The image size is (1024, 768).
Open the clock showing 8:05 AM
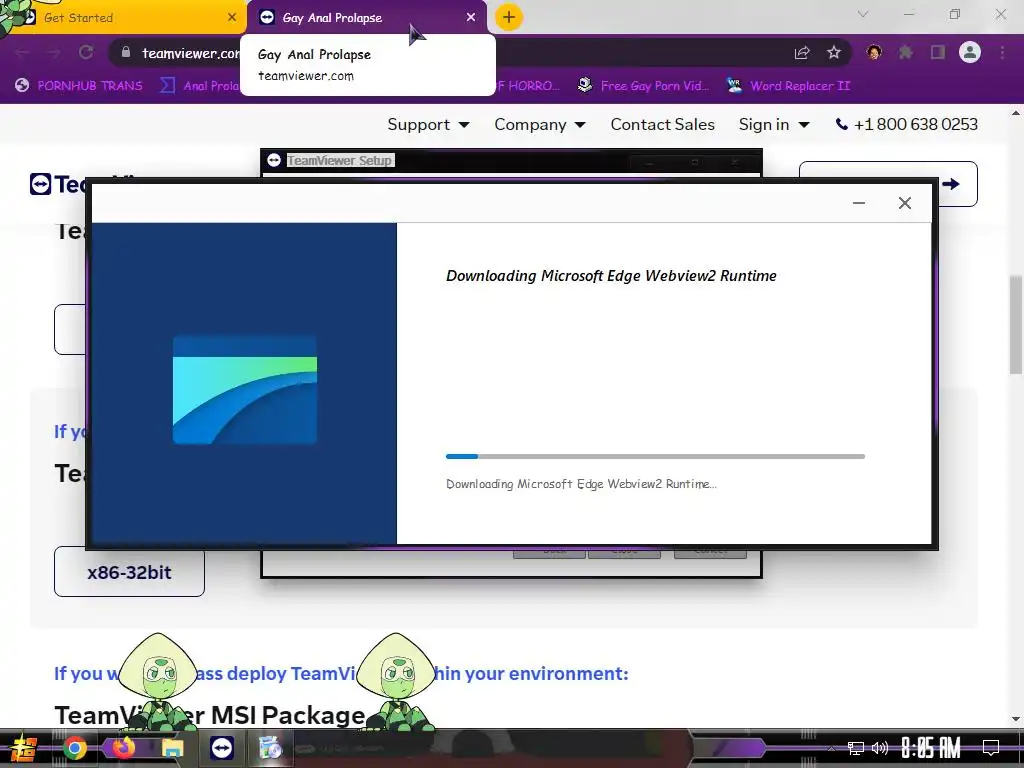[931, 748]
